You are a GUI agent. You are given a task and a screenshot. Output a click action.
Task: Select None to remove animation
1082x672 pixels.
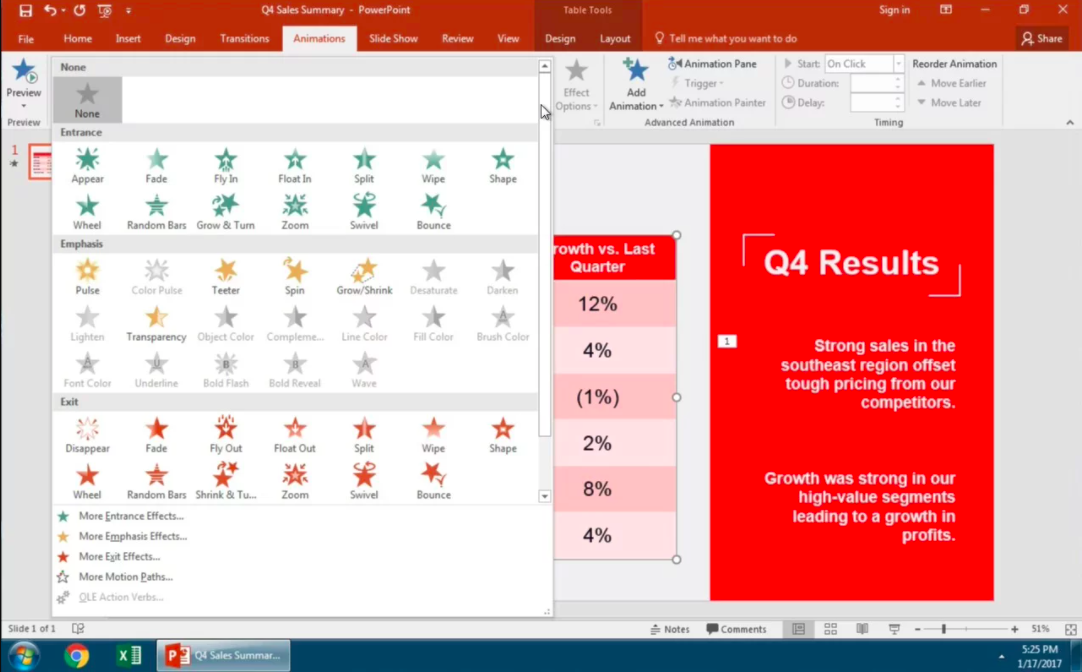tap(88, 100)
